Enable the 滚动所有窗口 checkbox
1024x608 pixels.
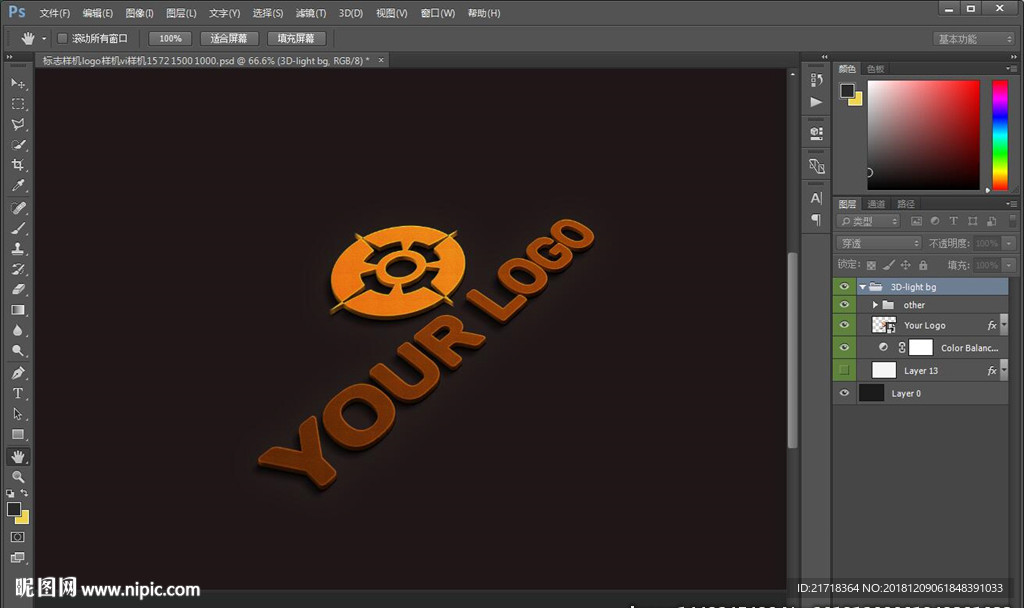(62, 38)
